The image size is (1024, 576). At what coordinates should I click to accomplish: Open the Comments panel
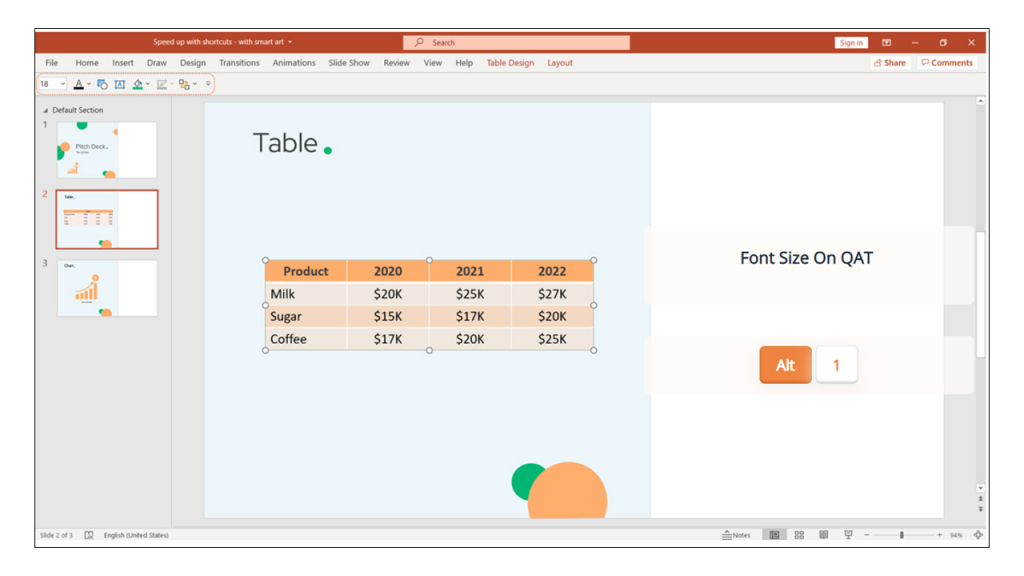(946, 62)
